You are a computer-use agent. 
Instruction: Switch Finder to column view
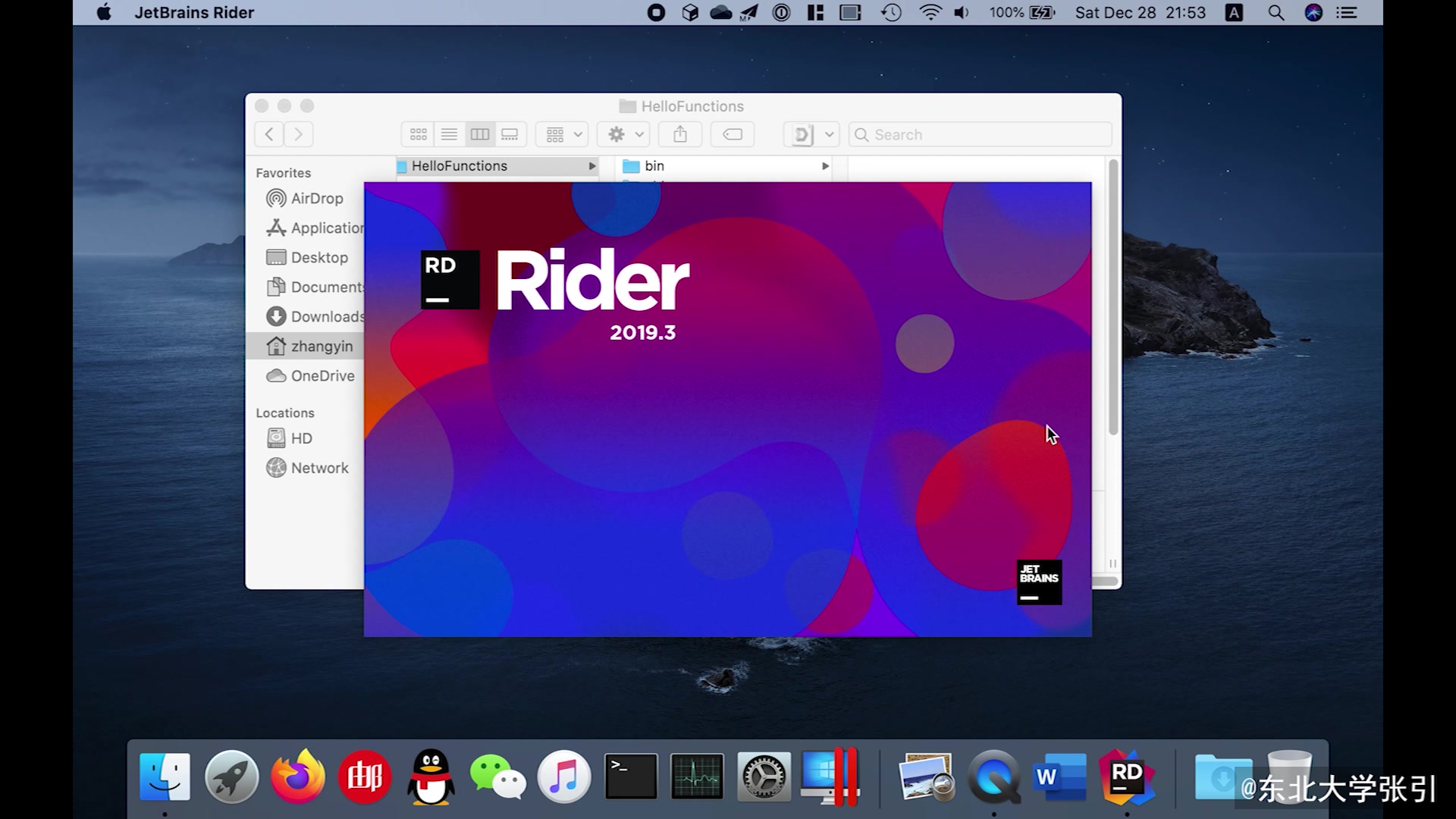[480, 134]
